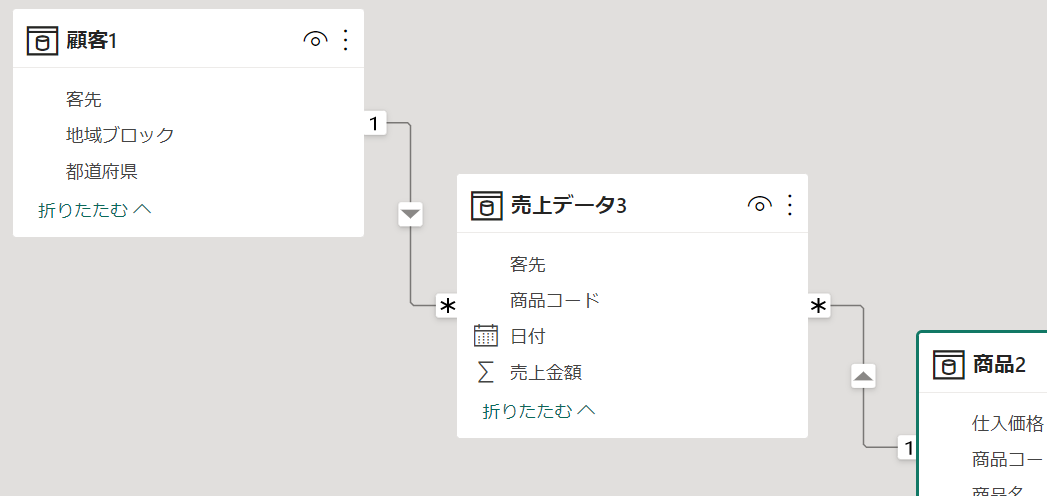Select the 客先 field in 売上データ3
The width and height of the screenshot is (1047, 496).
[528, 264]
